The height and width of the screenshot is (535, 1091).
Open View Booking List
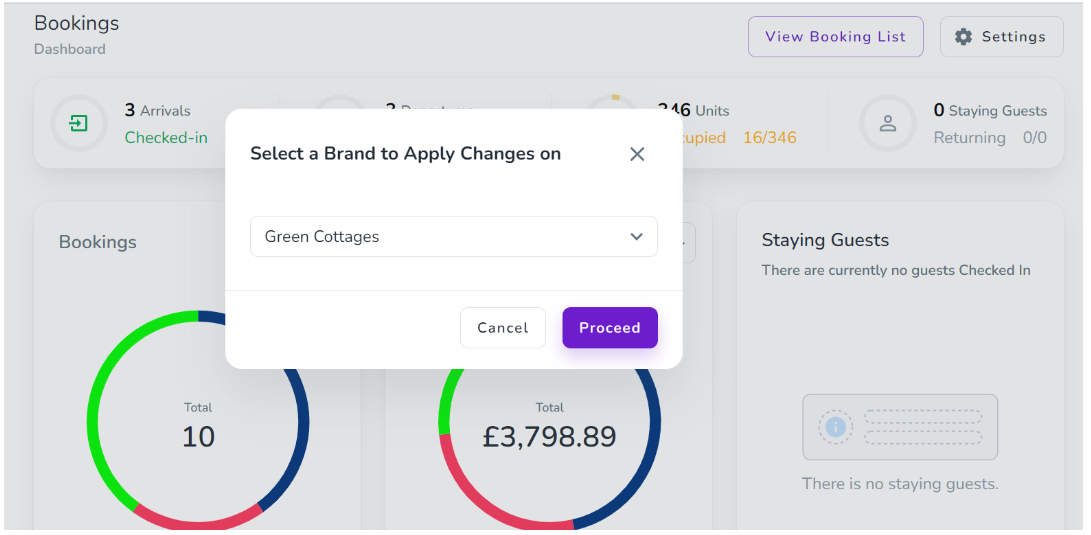click(x=835, y=37)
